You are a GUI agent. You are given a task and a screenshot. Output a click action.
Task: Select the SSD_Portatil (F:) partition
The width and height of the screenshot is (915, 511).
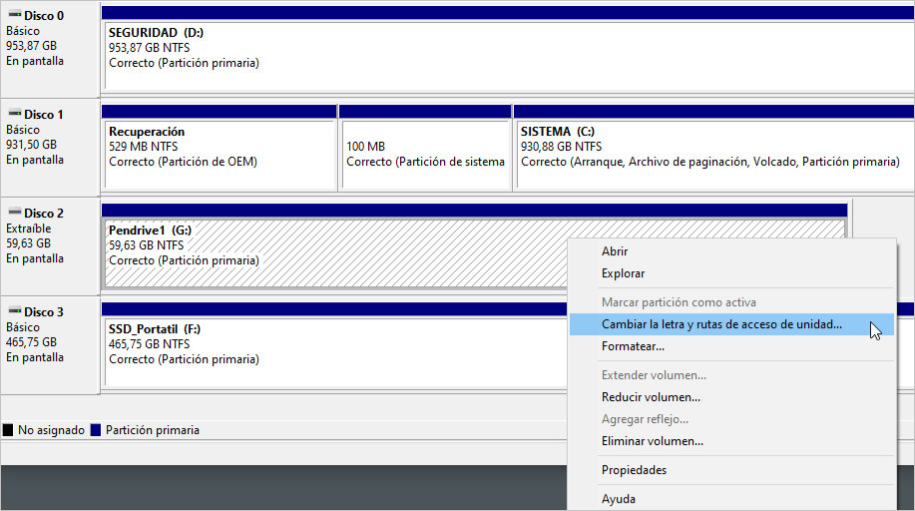[x=330, y=352]
